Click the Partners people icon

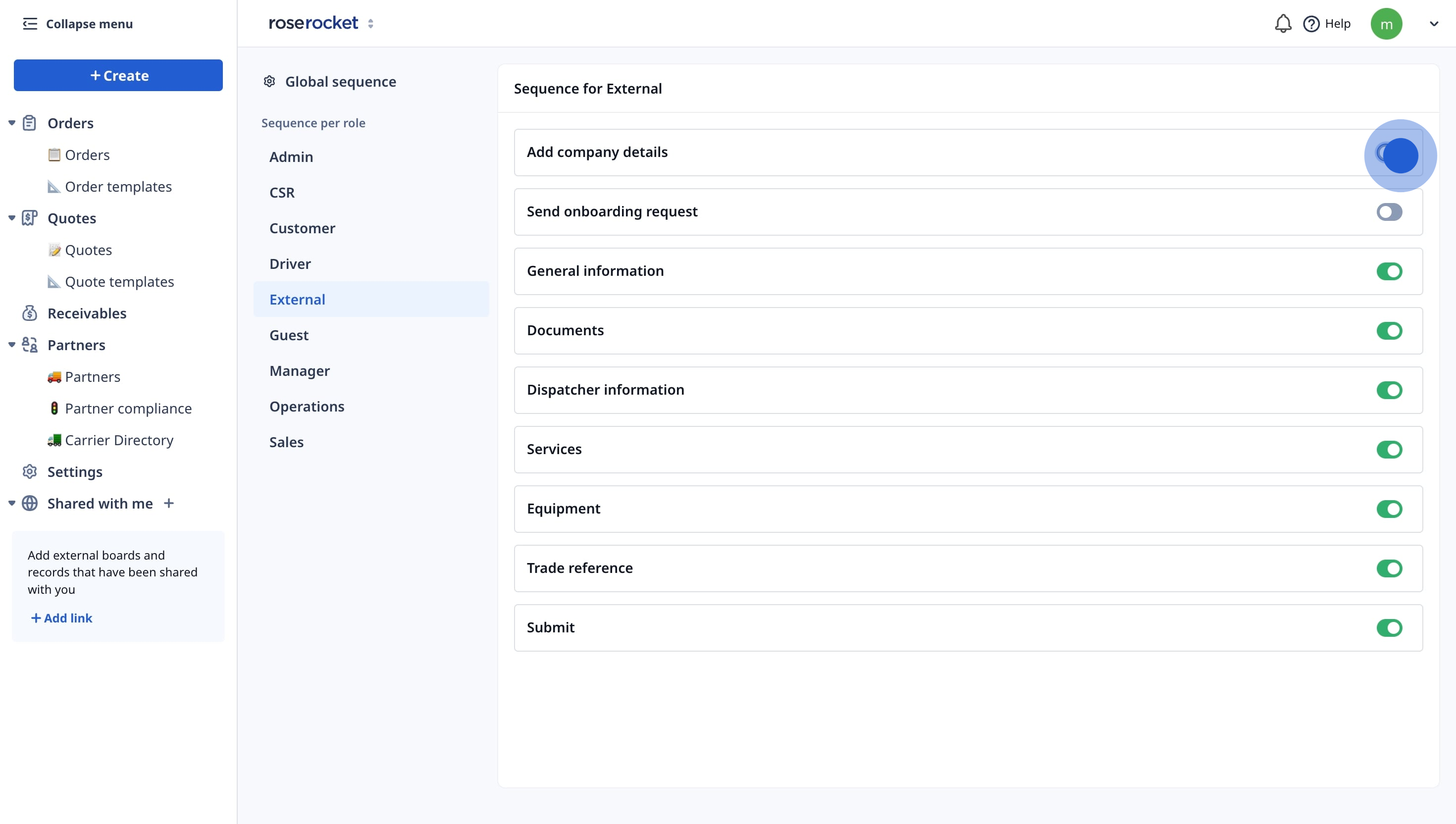(x=29, y=345)
